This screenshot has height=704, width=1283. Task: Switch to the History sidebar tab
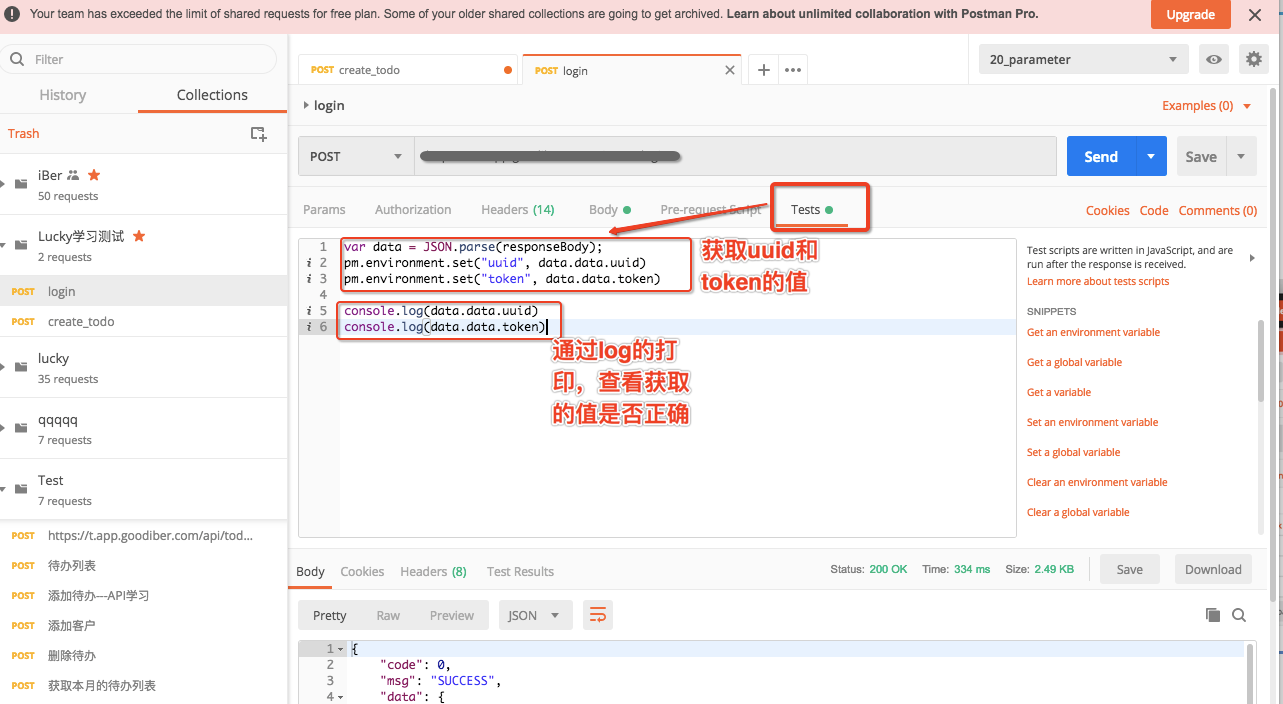point(62,95)
